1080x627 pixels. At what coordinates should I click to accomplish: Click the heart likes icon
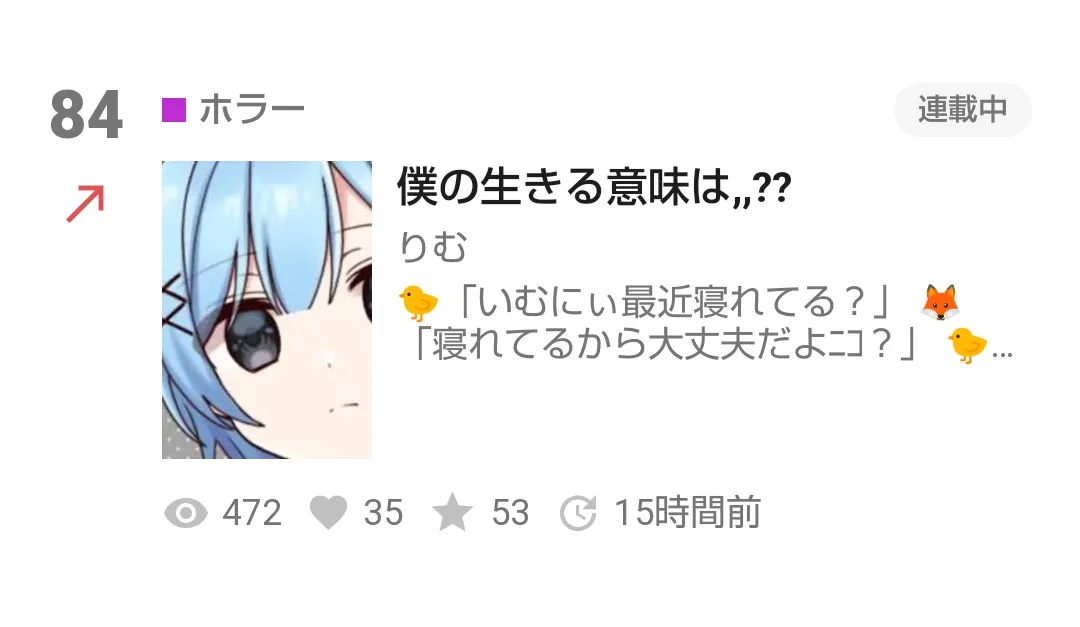pos(329,513)
